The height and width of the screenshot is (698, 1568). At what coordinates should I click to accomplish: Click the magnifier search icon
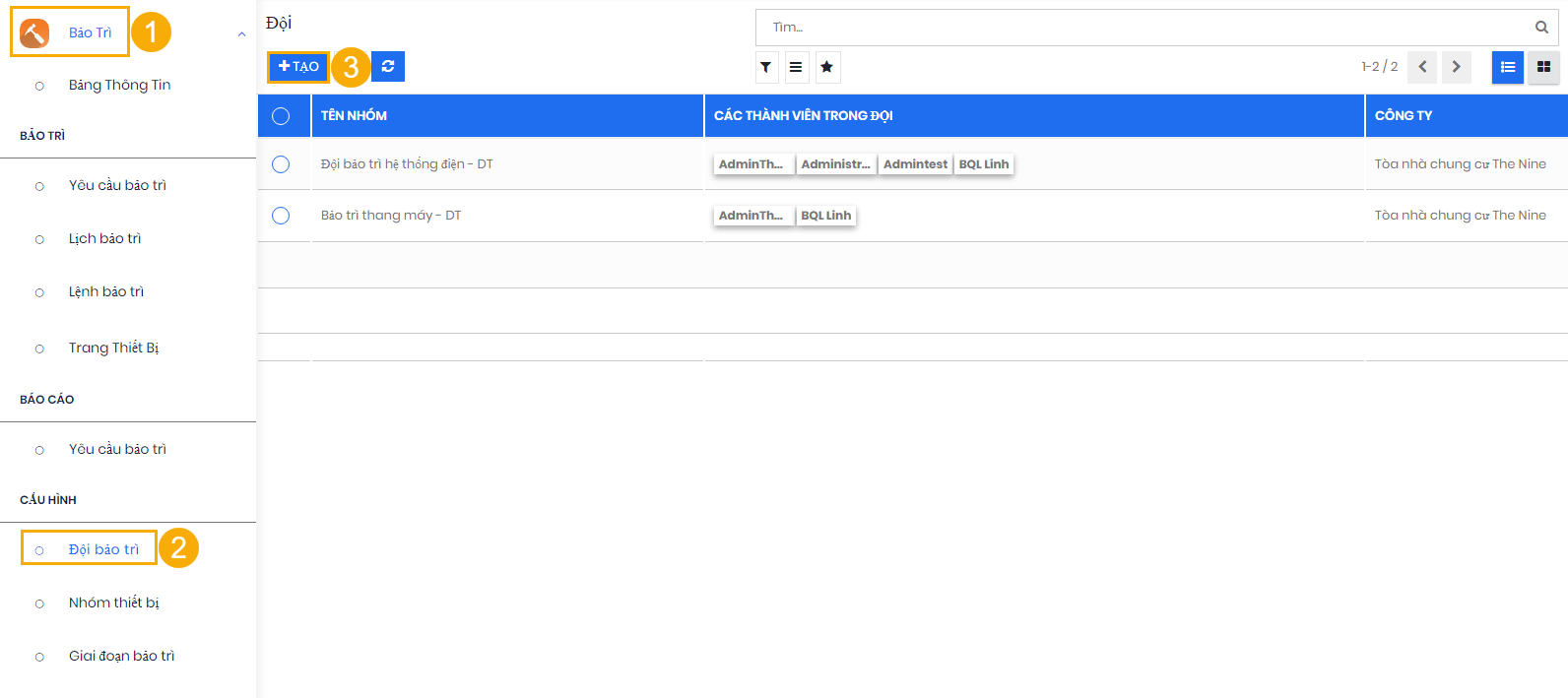tap(1541, 28)
